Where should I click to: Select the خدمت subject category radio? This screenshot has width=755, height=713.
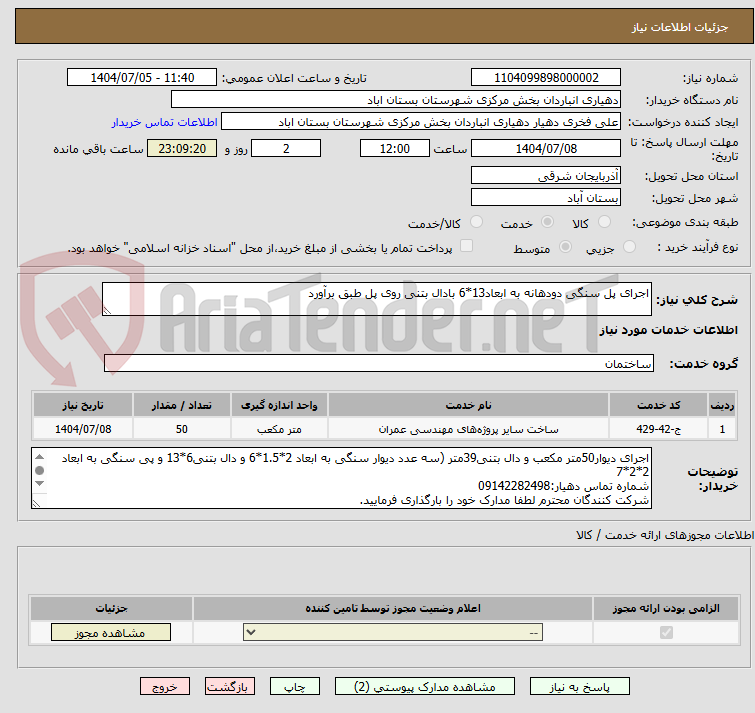[x=547, y=222]
